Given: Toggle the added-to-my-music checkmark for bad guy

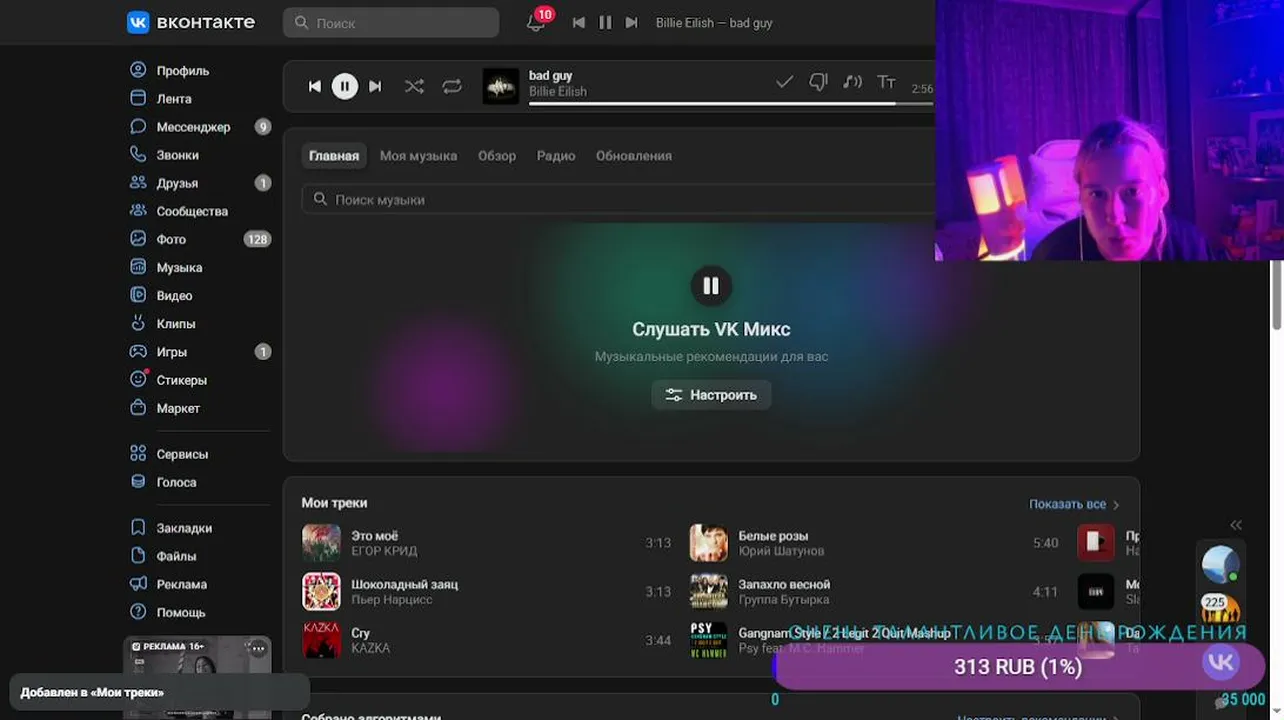Looking at the screenshot, I should 785,82.
